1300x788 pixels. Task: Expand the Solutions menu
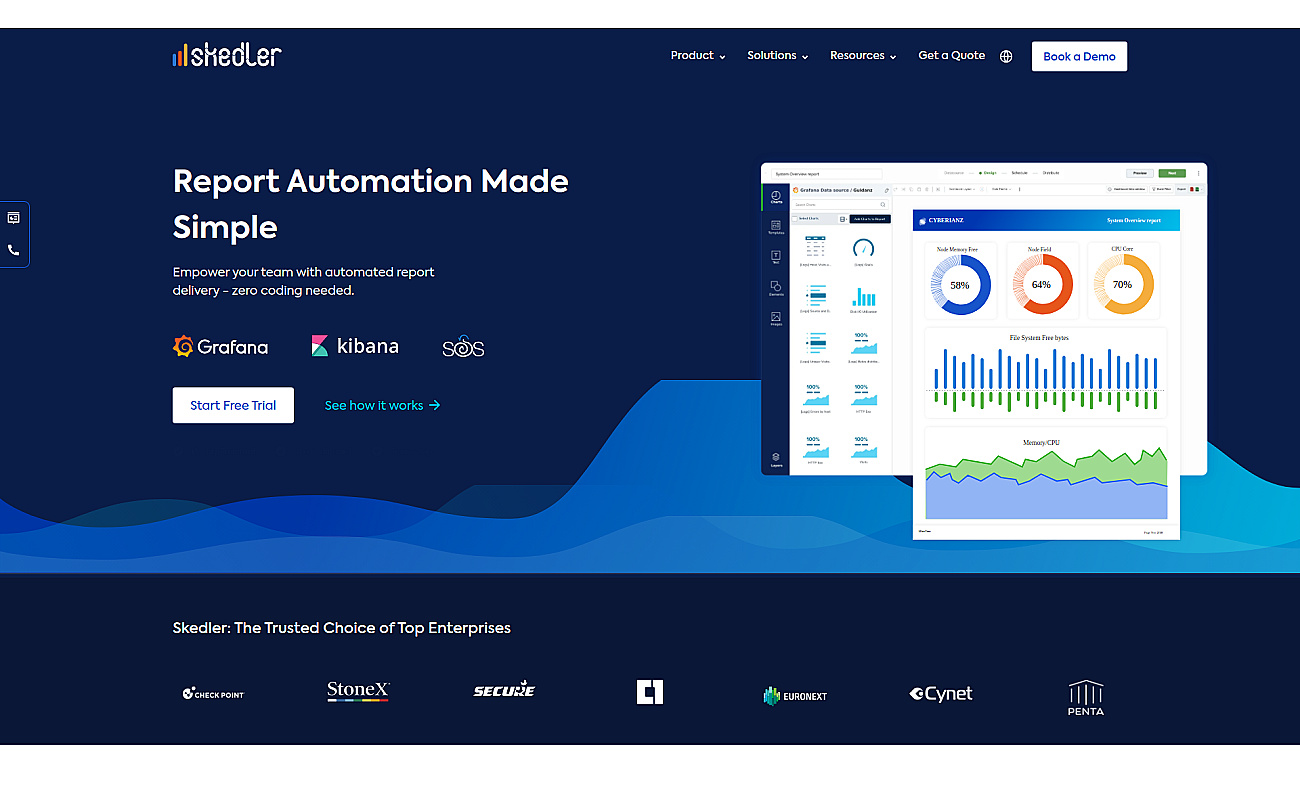(x=778, y=56)
